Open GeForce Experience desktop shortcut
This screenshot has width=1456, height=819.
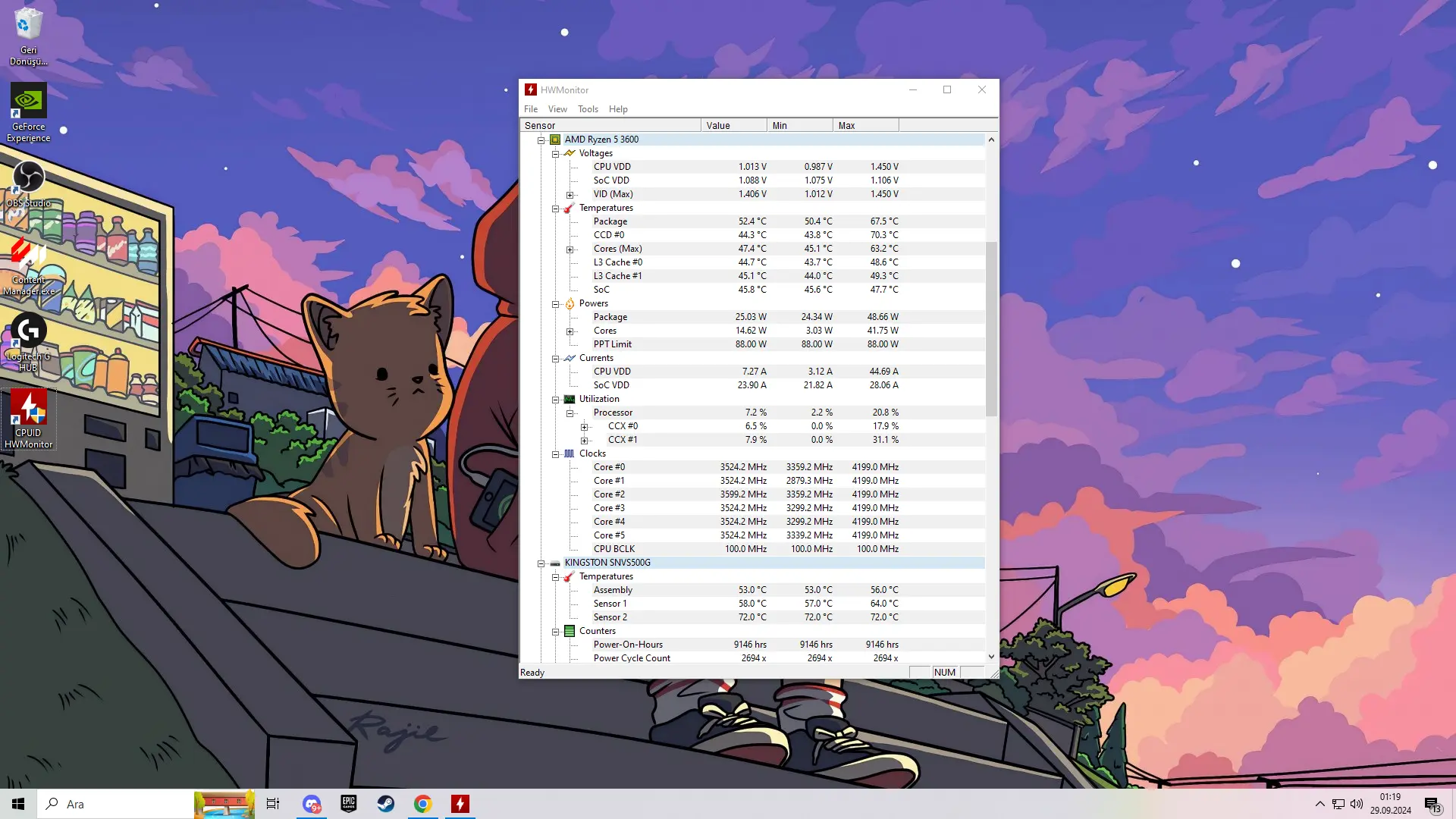28,112
